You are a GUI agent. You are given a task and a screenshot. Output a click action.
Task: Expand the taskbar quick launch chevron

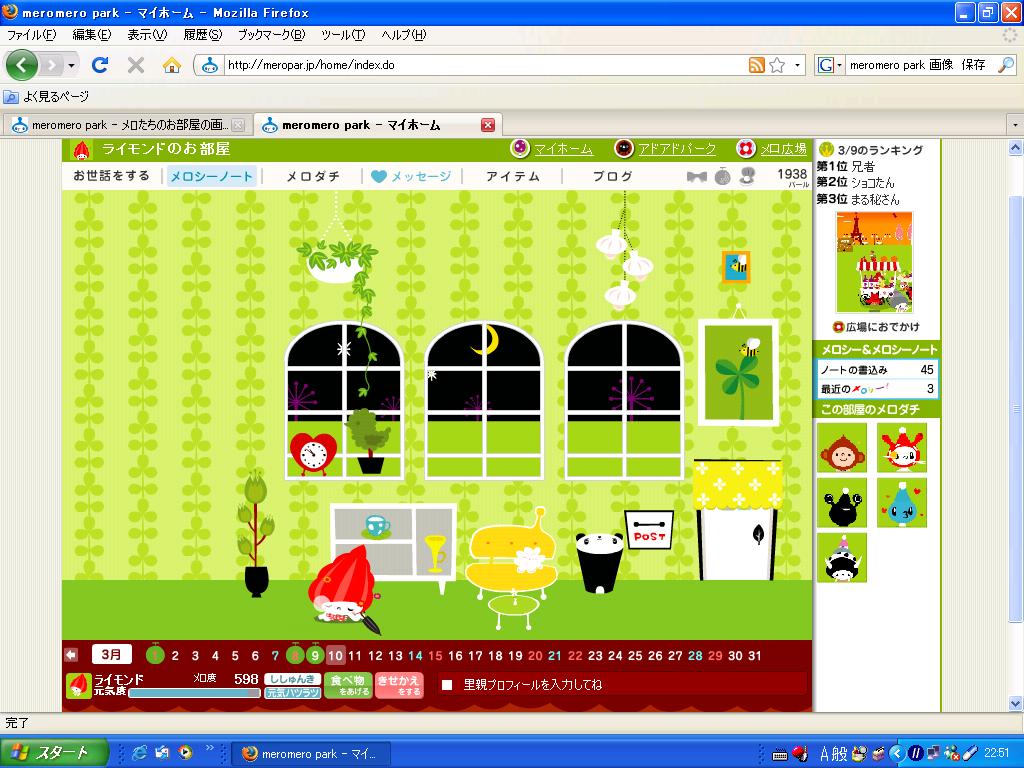pyautogui.click(x=210, y=748)
